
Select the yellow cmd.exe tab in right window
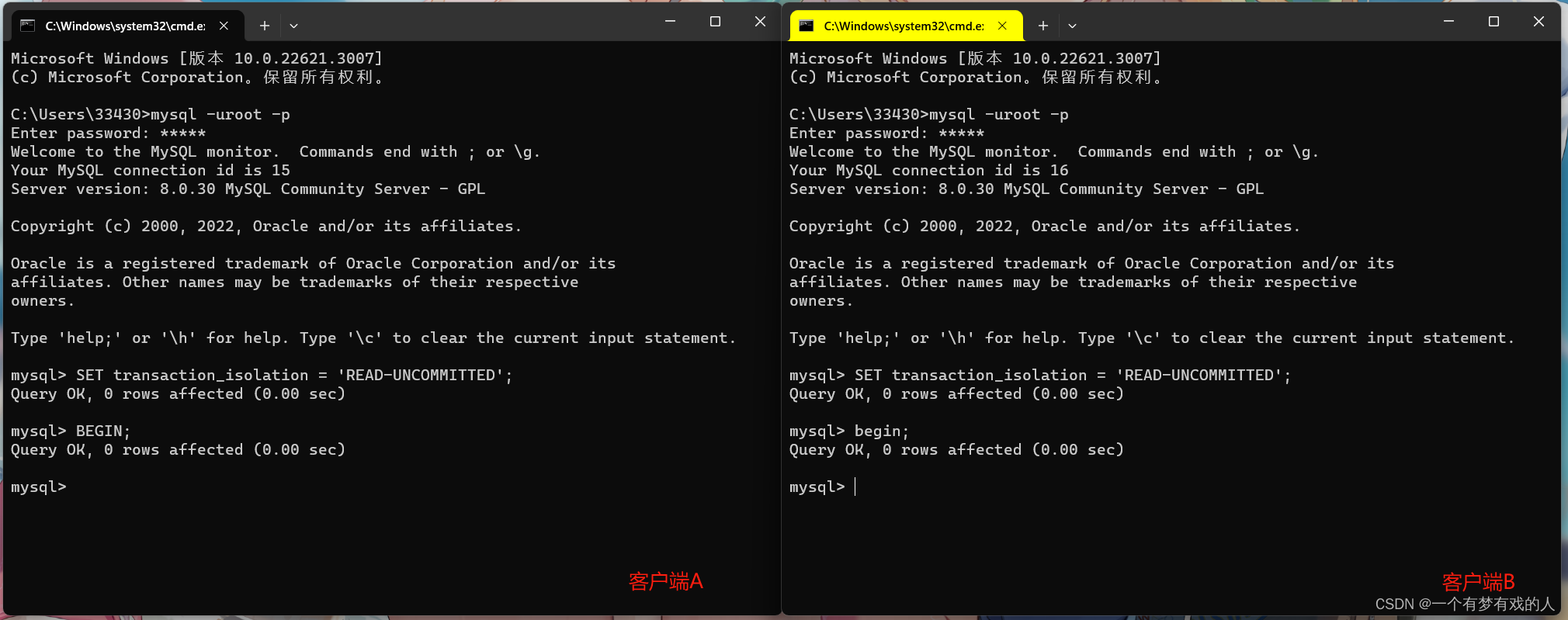[906, 26]
